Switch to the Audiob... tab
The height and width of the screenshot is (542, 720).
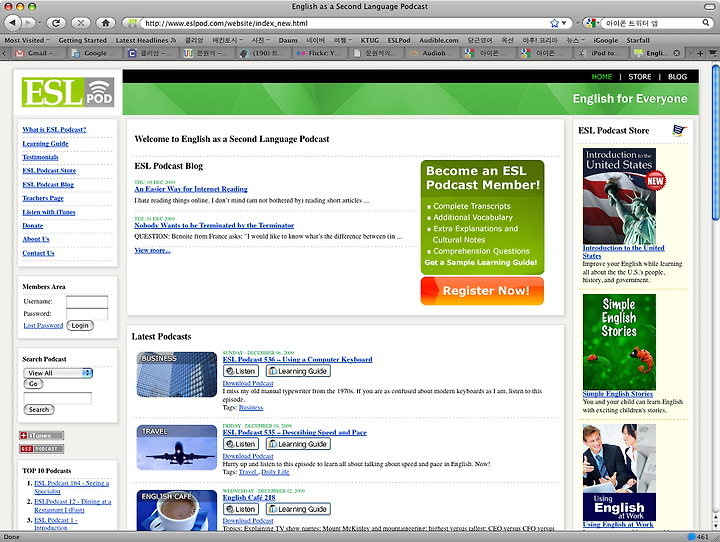434,53
